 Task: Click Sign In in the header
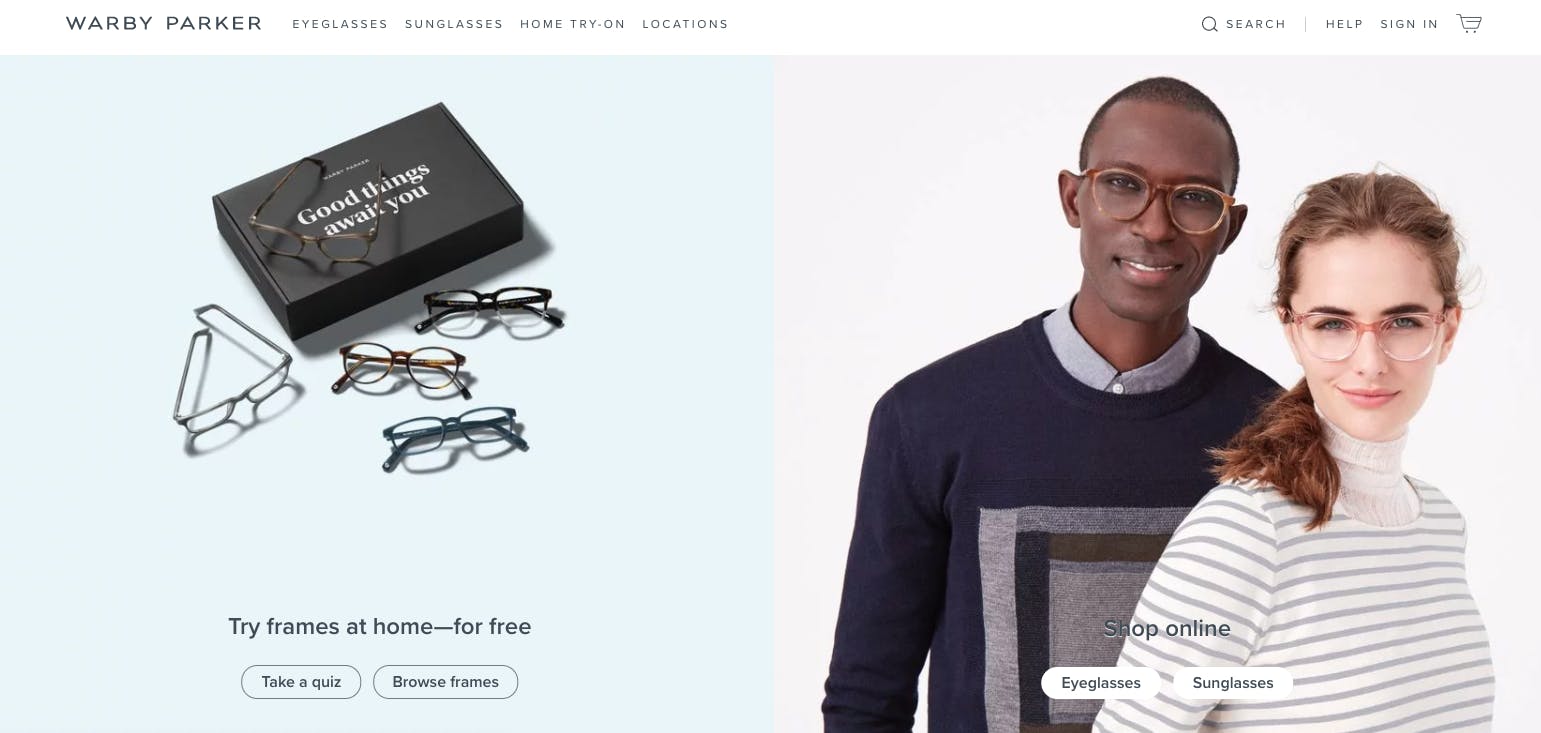tap(1409, 24)
